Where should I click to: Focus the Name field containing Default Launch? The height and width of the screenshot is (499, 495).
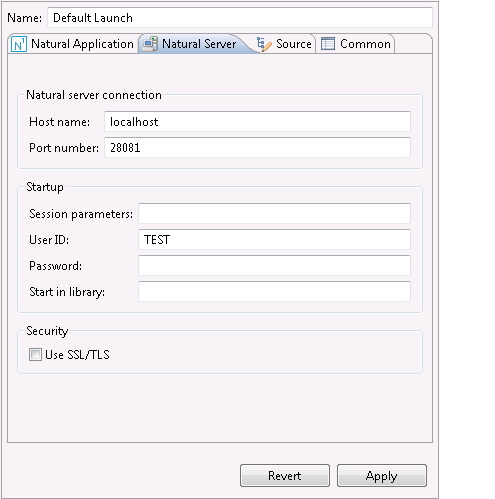tap(240, 18)
